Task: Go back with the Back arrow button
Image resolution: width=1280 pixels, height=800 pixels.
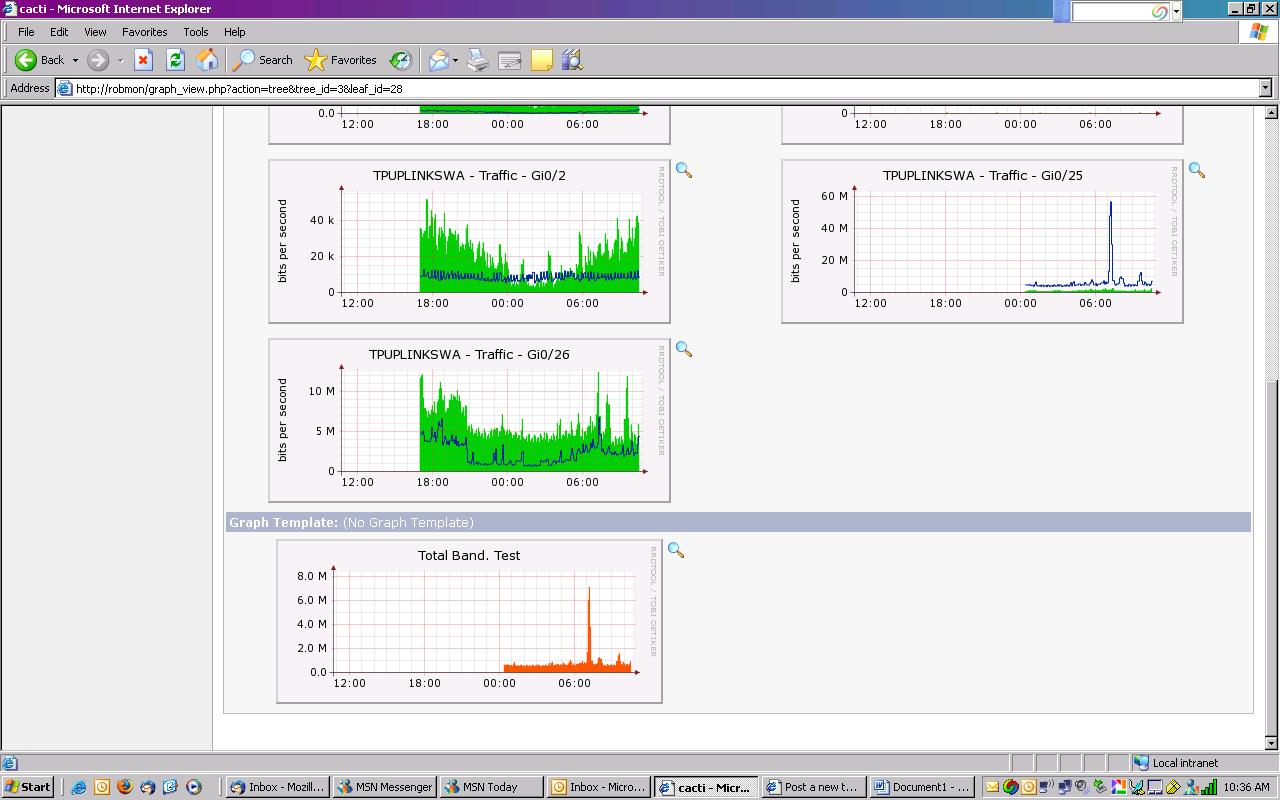Action: pos(40,60)
